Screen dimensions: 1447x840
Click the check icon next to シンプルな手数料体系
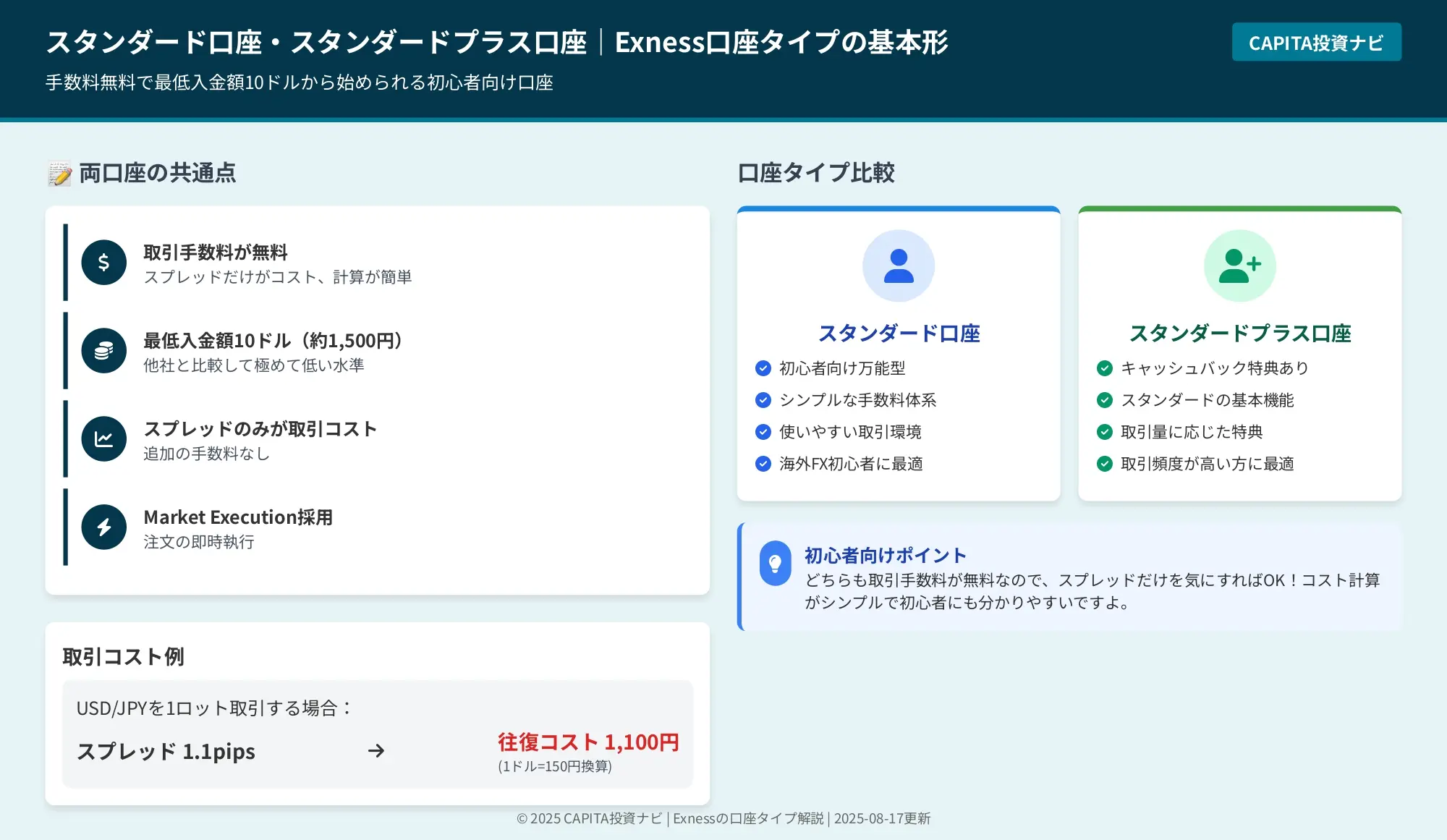[x=763, y=400]
